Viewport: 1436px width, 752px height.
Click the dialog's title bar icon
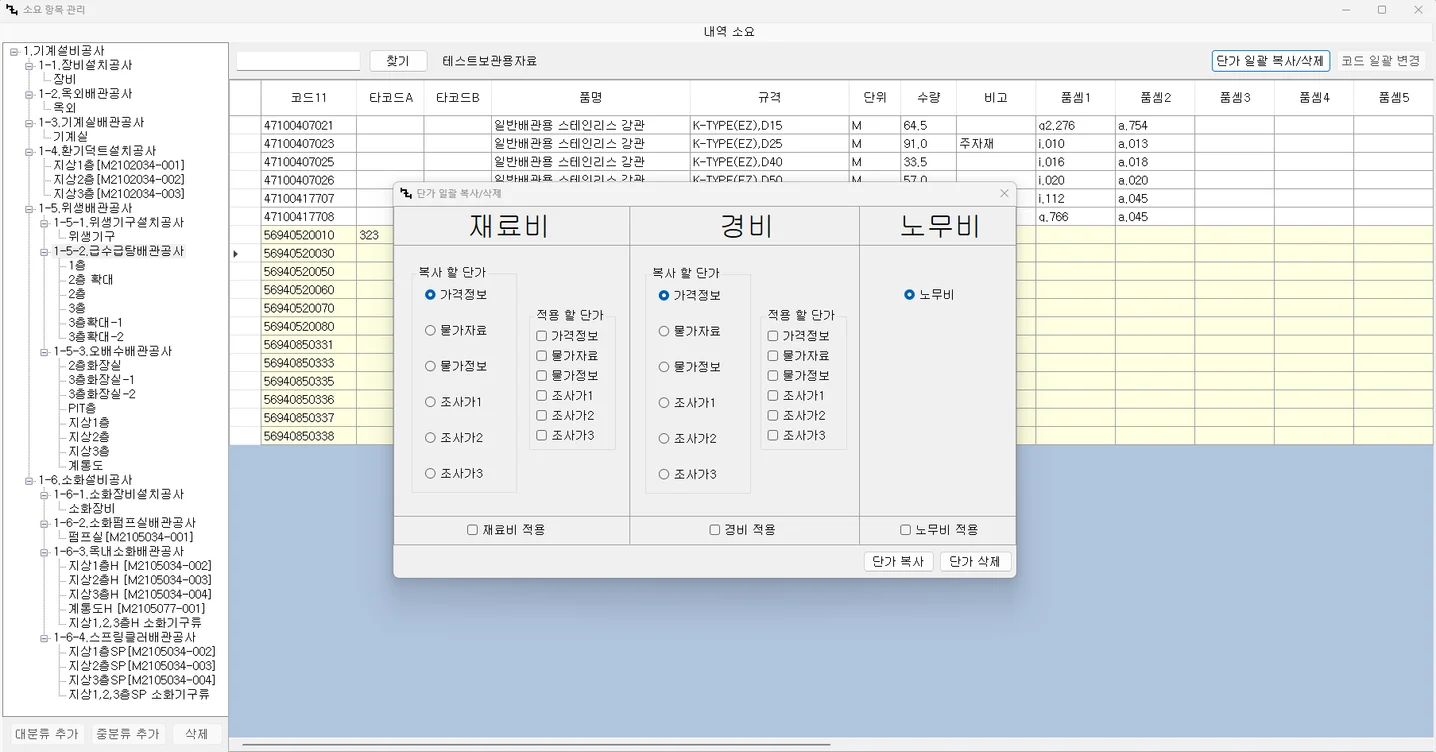pos(406,193)
